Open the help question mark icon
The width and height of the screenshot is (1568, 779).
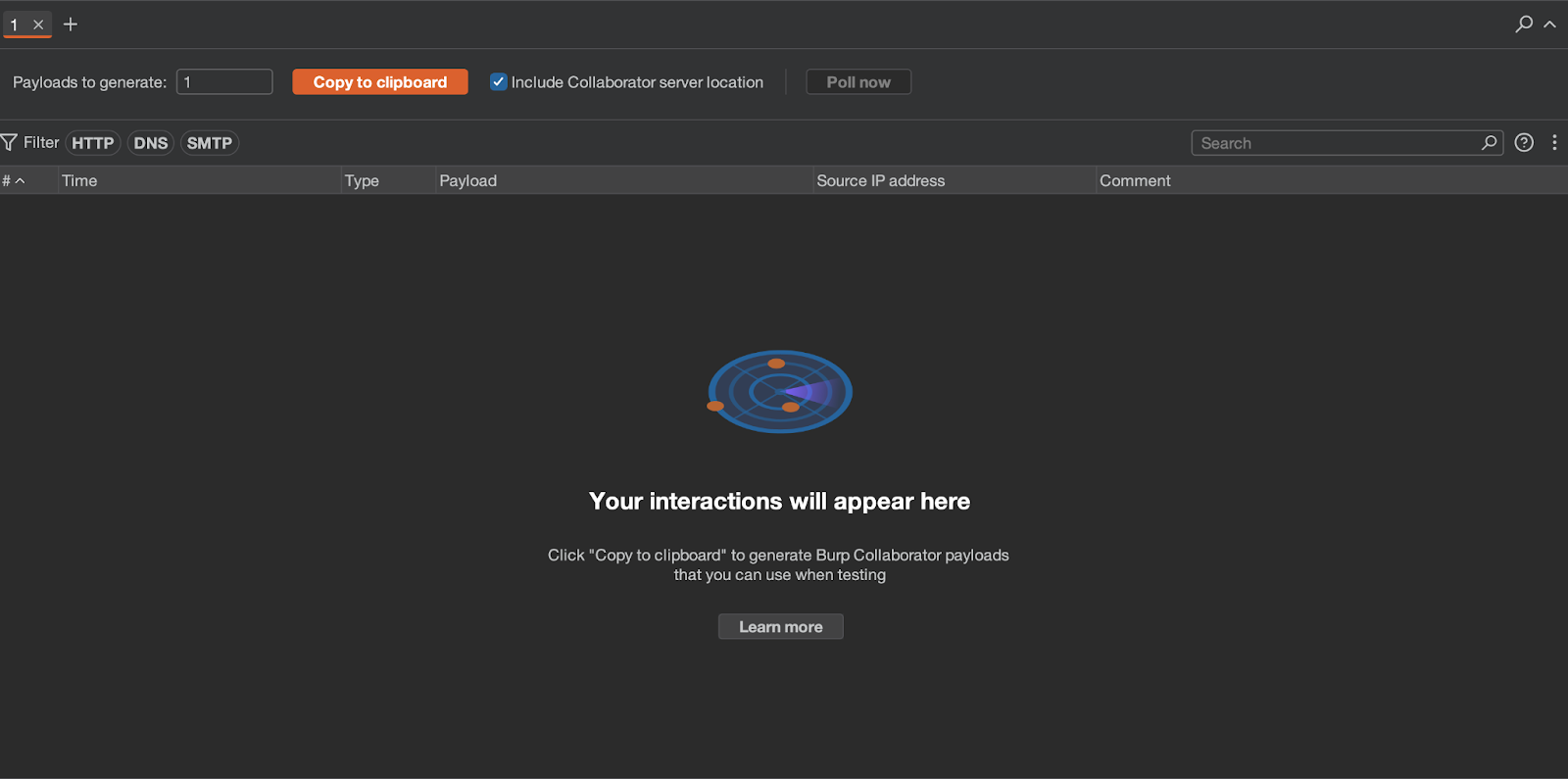click(1524, 143)
